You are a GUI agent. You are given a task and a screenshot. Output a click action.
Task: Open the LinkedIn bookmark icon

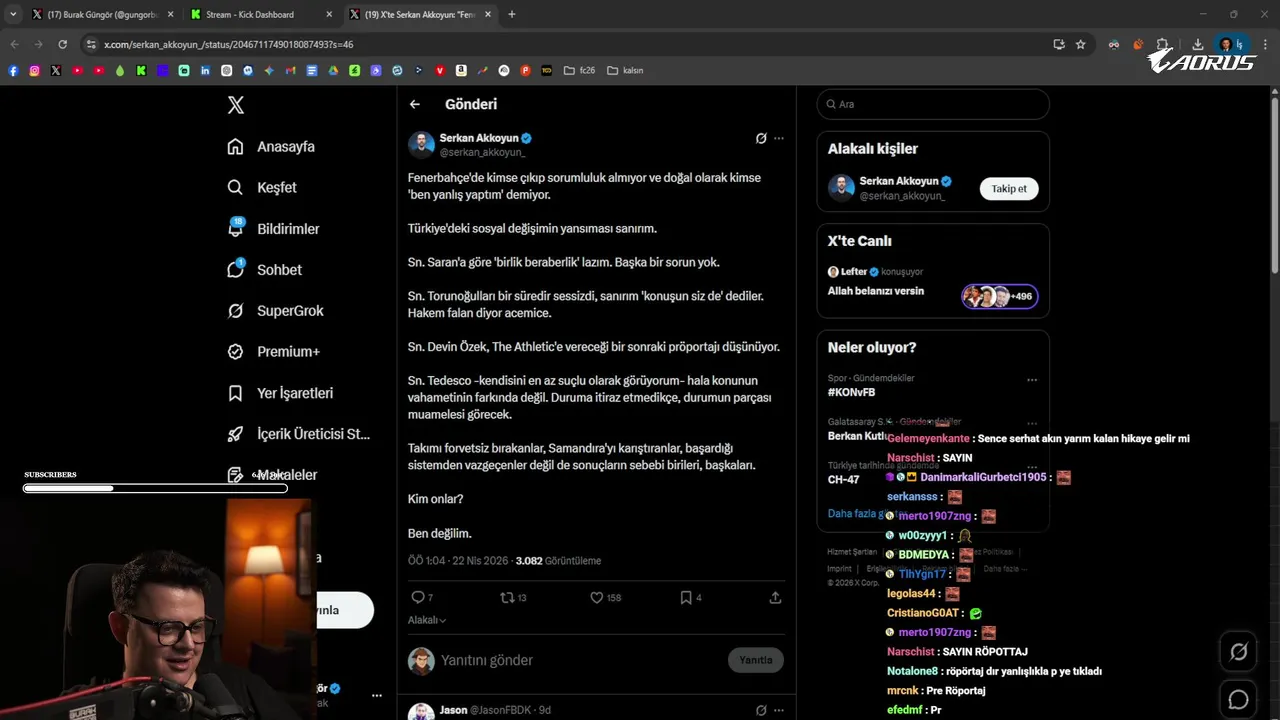[205, 71]
